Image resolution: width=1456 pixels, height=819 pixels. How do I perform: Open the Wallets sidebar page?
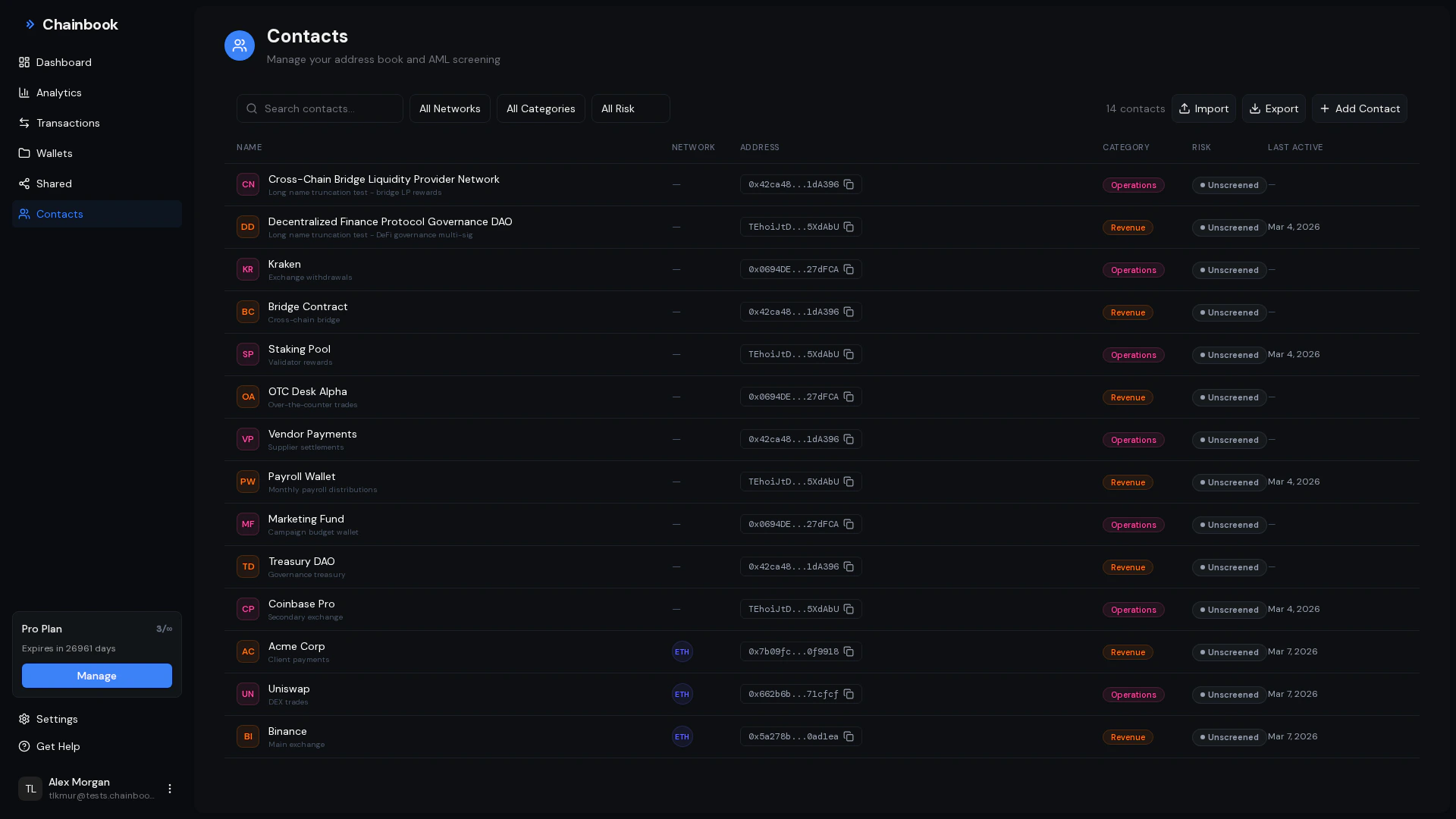[54, 153]
